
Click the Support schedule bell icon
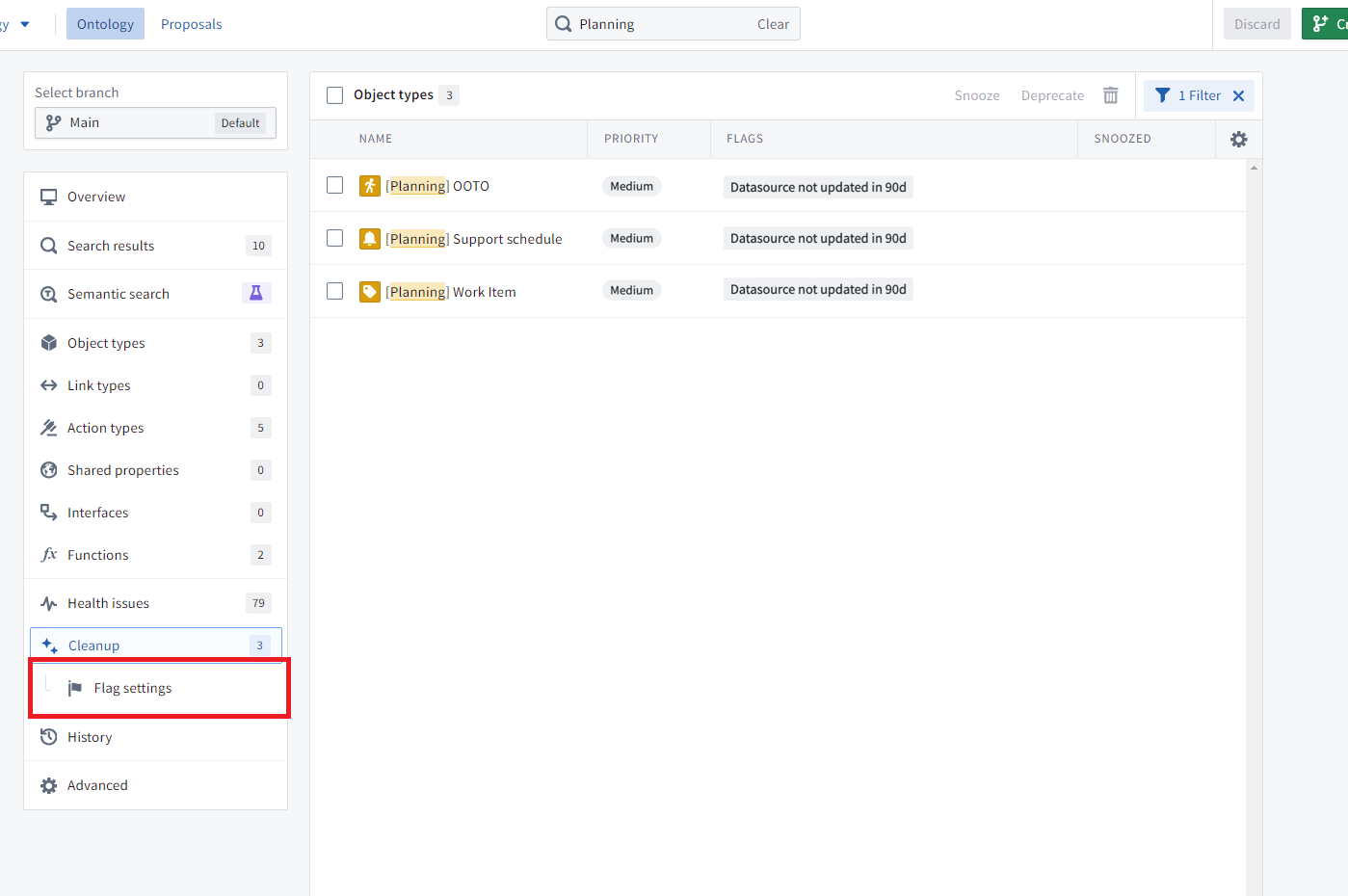pyautogui.click(x=370, y=239)
